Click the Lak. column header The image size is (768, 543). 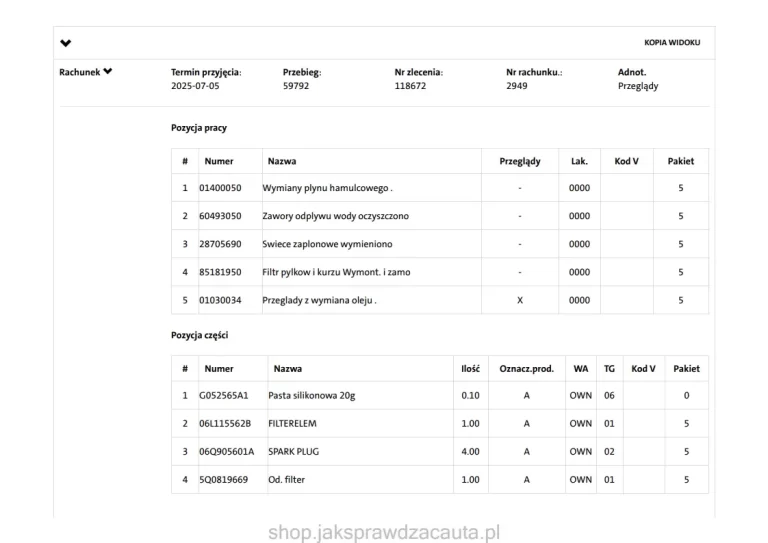[579, 161]
